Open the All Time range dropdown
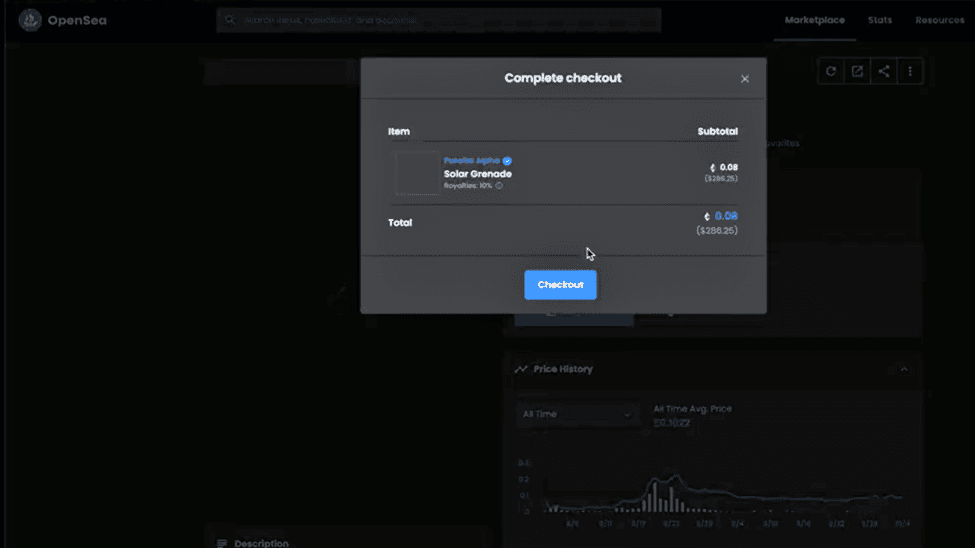 [576, 414]
